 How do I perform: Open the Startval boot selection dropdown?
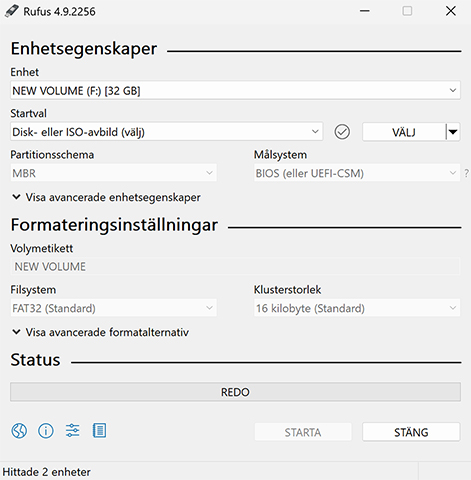point(166,132)
